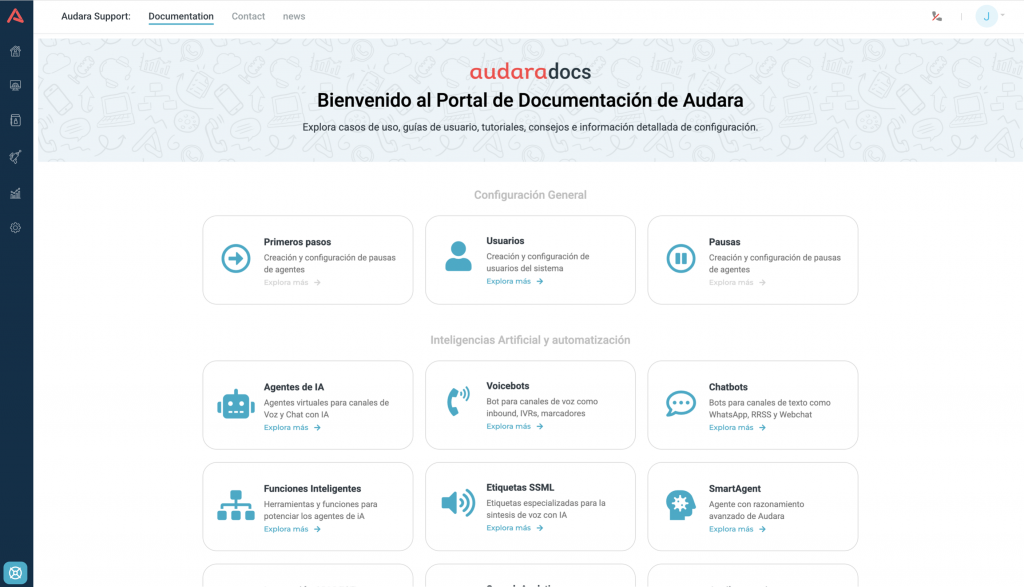Viewport: 1024px width, 587px height.
Task: Click the Pausas pause icon
Action: pos(681,259)
